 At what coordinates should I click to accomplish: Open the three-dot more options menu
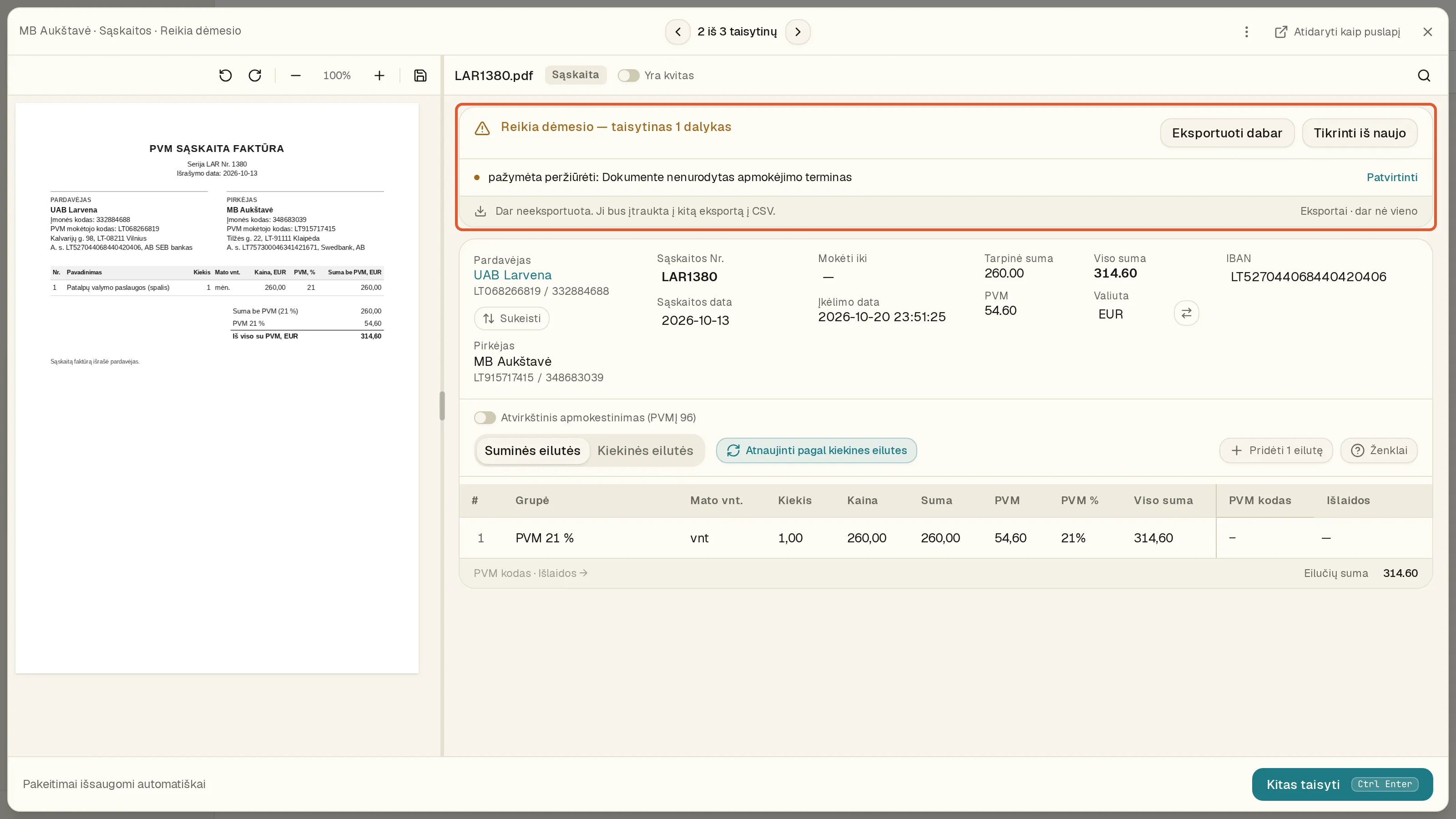[1246, 32]
